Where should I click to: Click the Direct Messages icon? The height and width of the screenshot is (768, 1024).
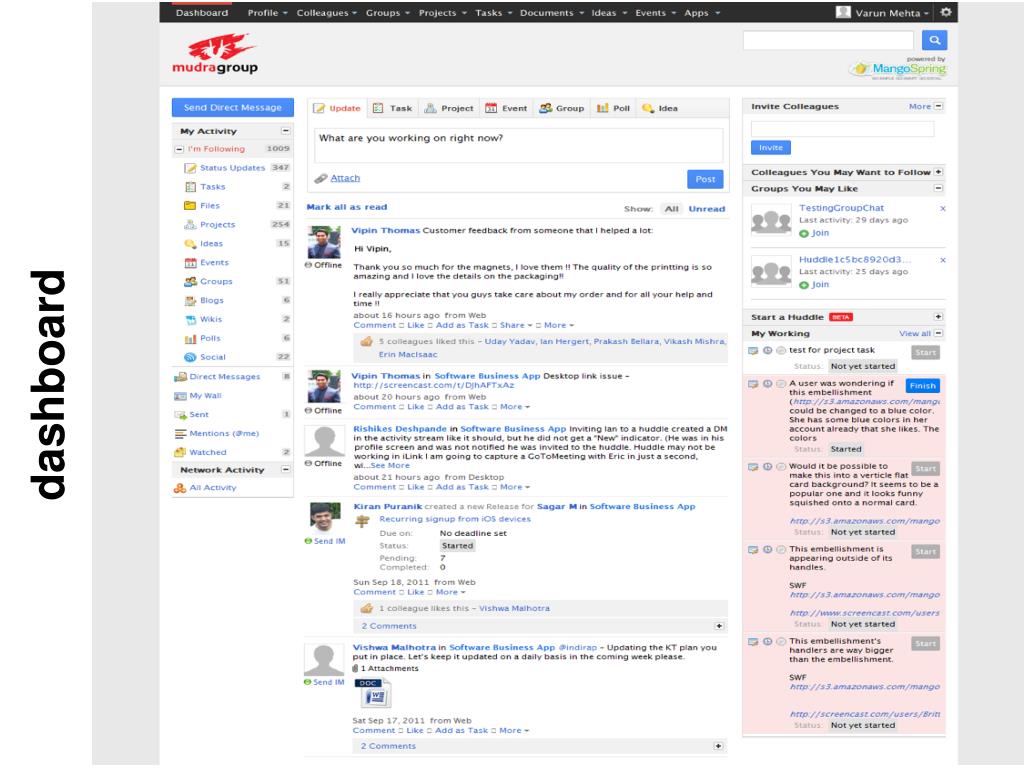180,377
